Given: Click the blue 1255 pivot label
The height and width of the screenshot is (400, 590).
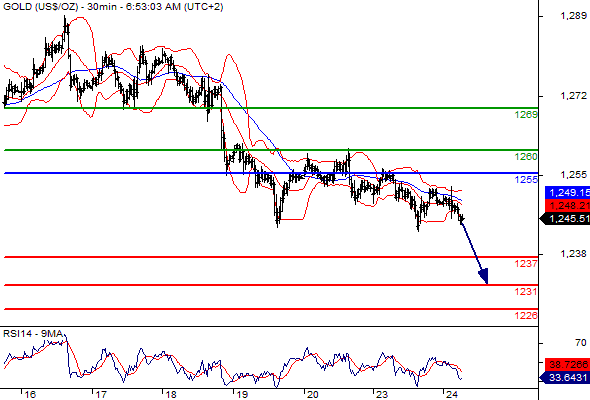Looking at the screenshot, I should click(x=526, y=179).
